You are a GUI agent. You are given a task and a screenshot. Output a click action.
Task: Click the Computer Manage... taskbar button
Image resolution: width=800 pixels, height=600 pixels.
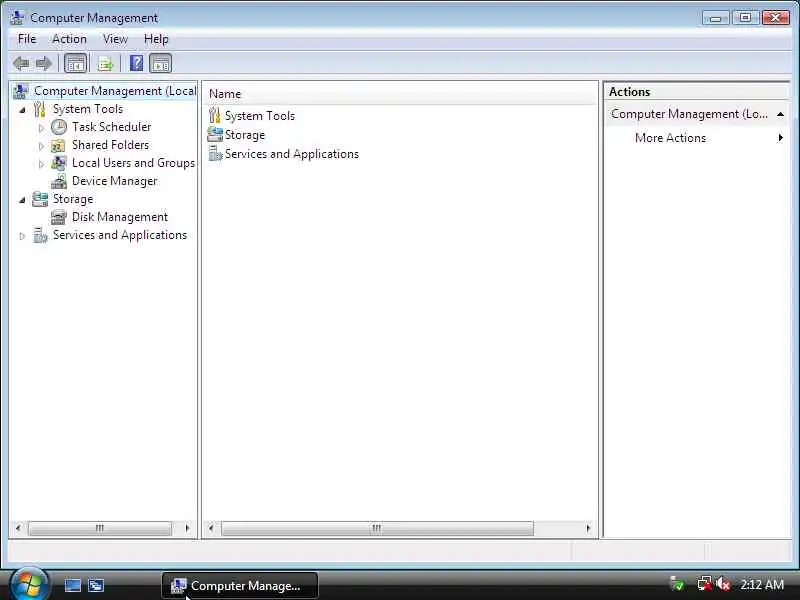(x=240, y=585)
